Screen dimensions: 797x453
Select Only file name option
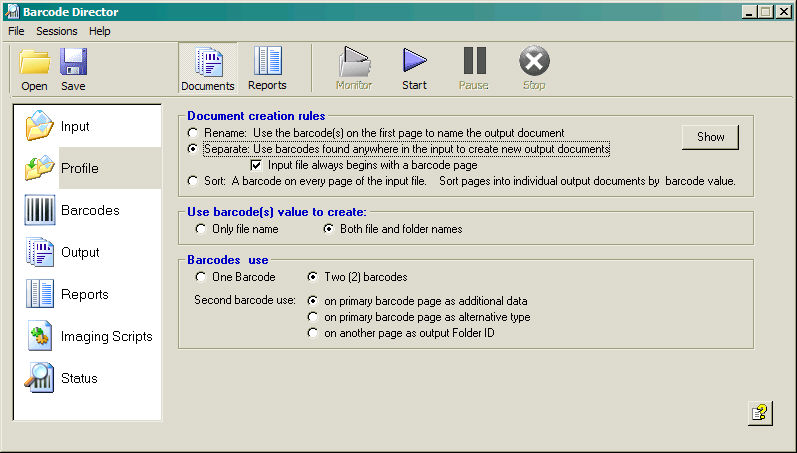(201, 229)
